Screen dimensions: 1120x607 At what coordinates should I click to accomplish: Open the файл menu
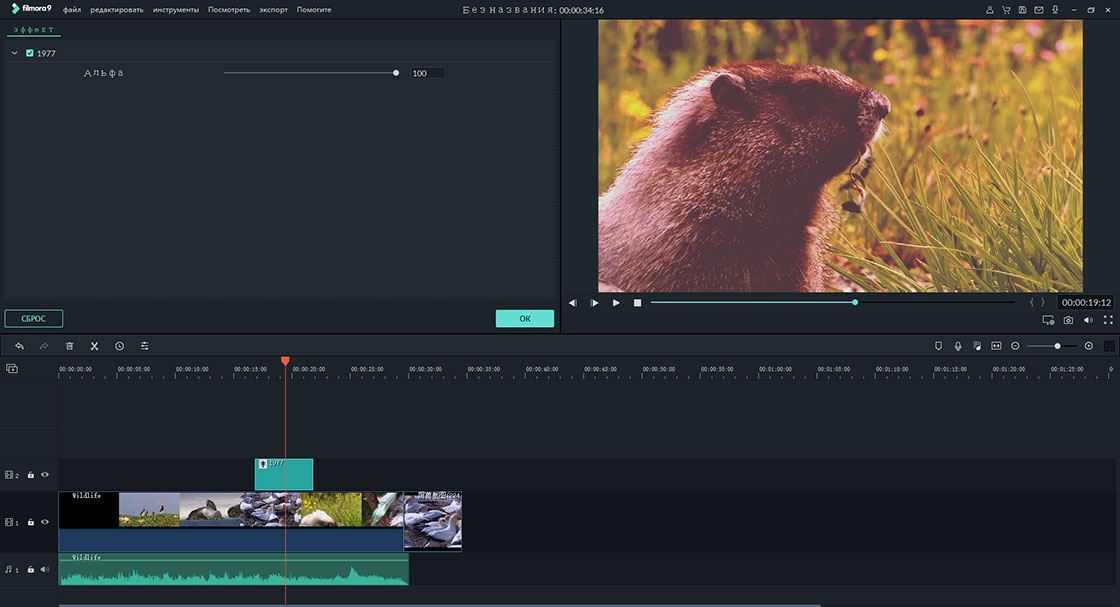tap(72, 10)
